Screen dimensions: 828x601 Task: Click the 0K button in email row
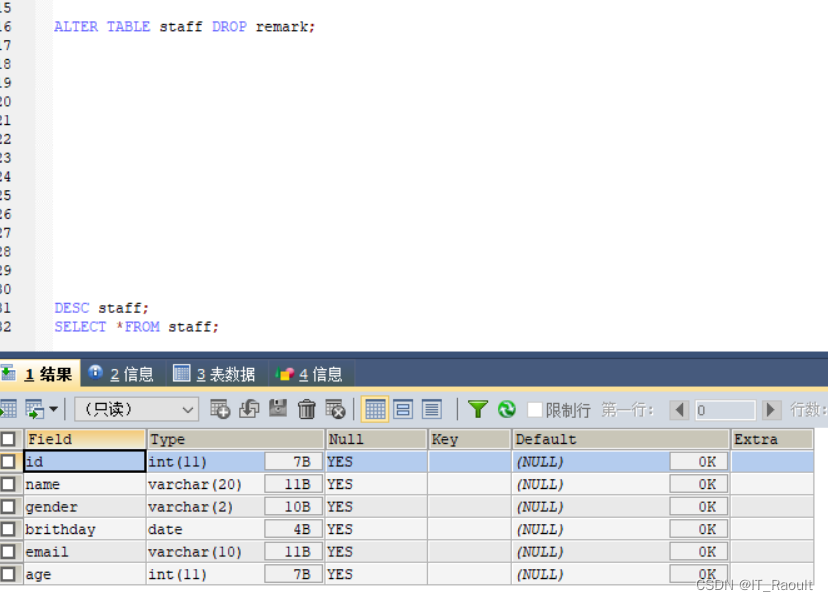point(699,552)
